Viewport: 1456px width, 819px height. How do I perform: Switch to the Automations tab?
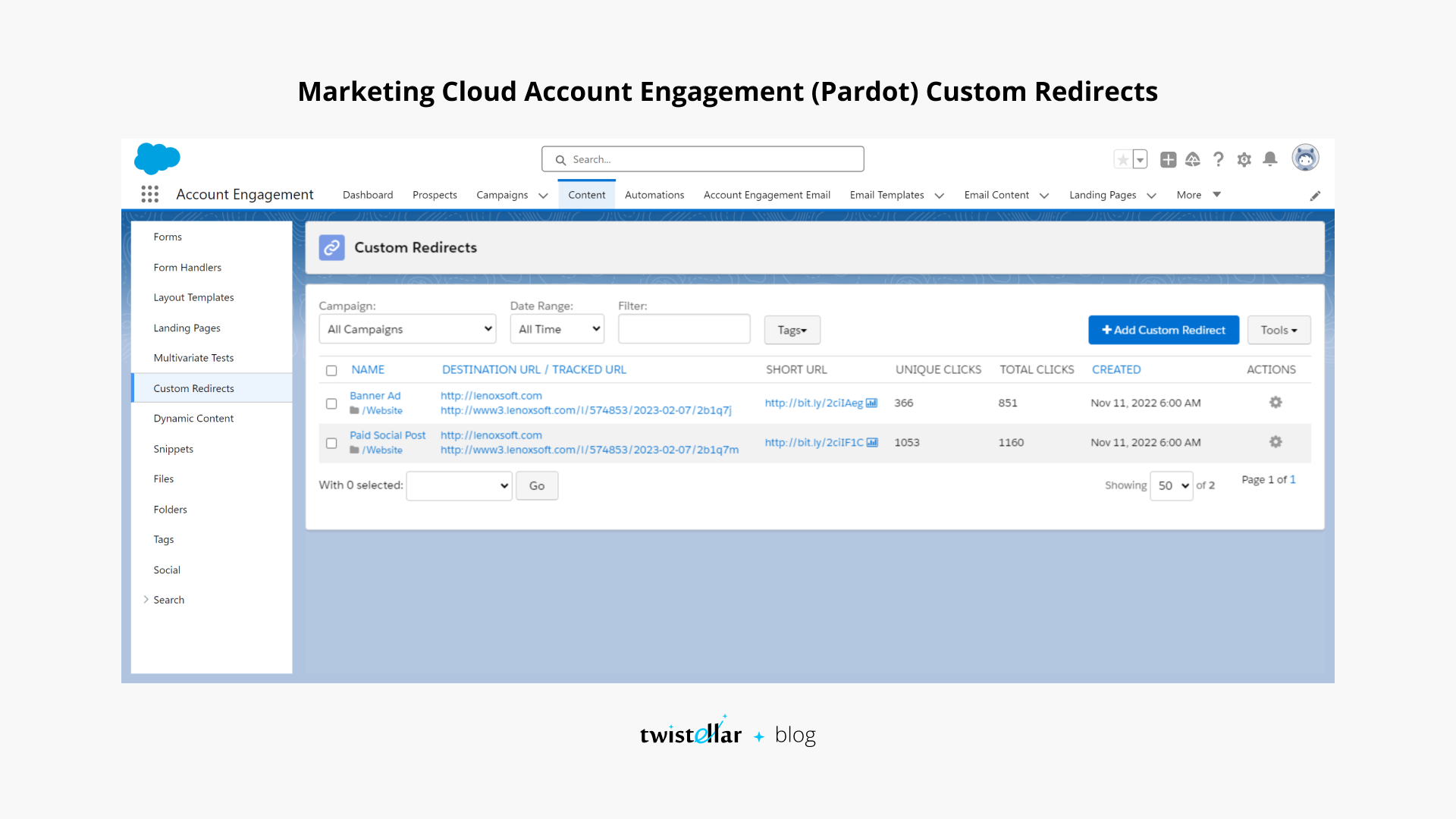[654, 195]
